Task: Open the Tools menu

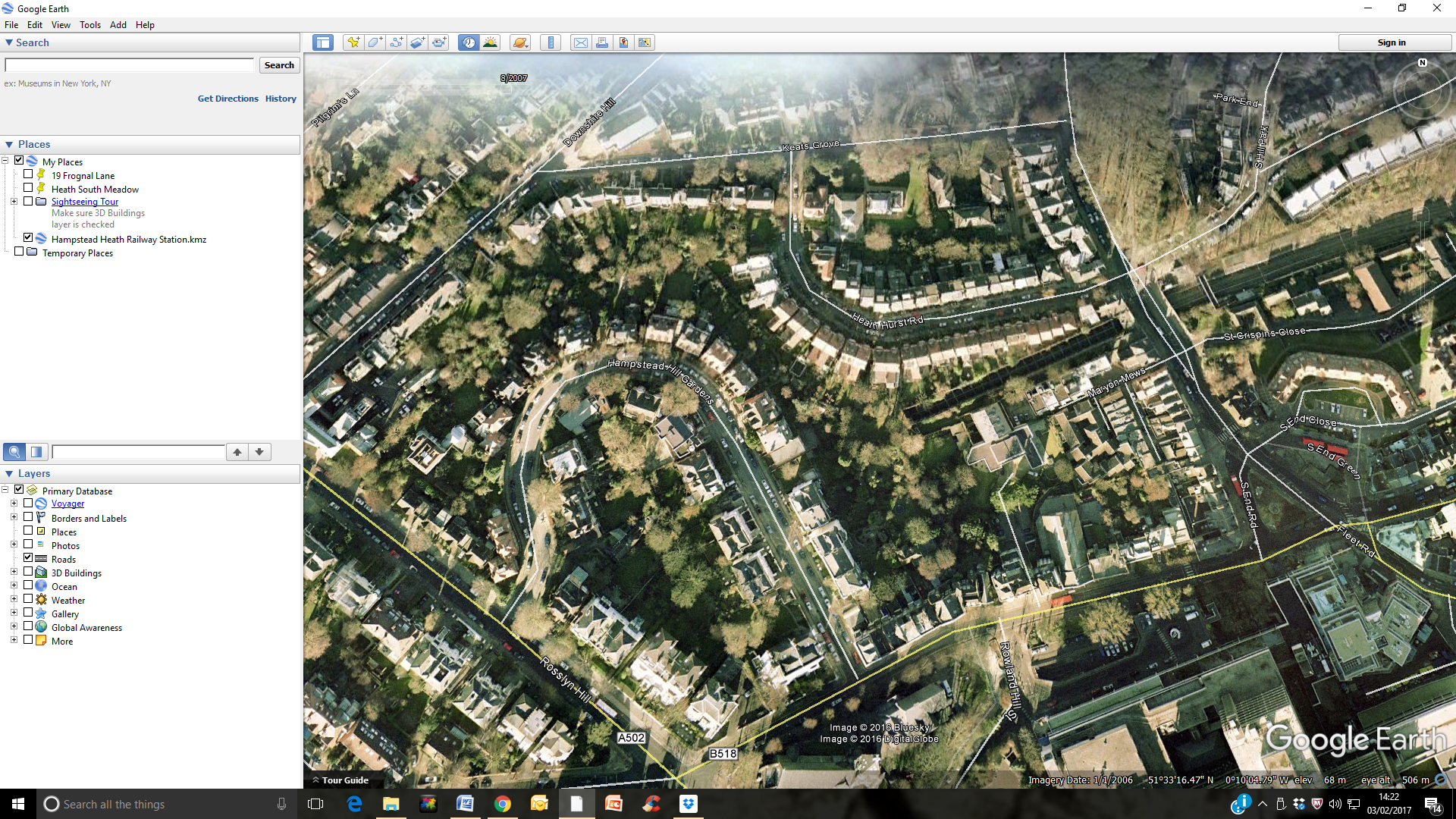Action: (x=90, y=24)
